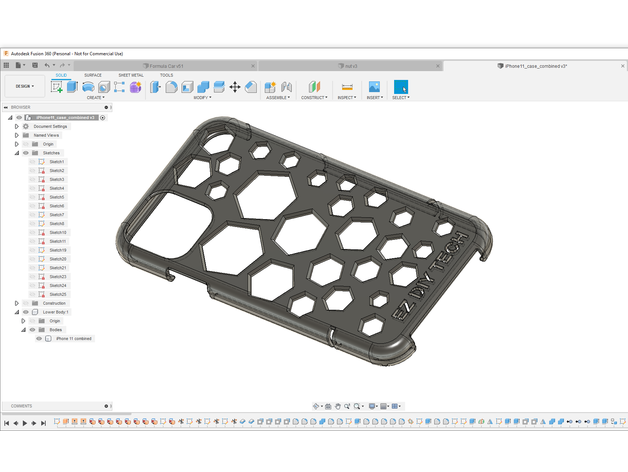Viewport: 628px width, 472px height.
Task: Show Sketch1 using its eye icon
Action: coord(32,162)
